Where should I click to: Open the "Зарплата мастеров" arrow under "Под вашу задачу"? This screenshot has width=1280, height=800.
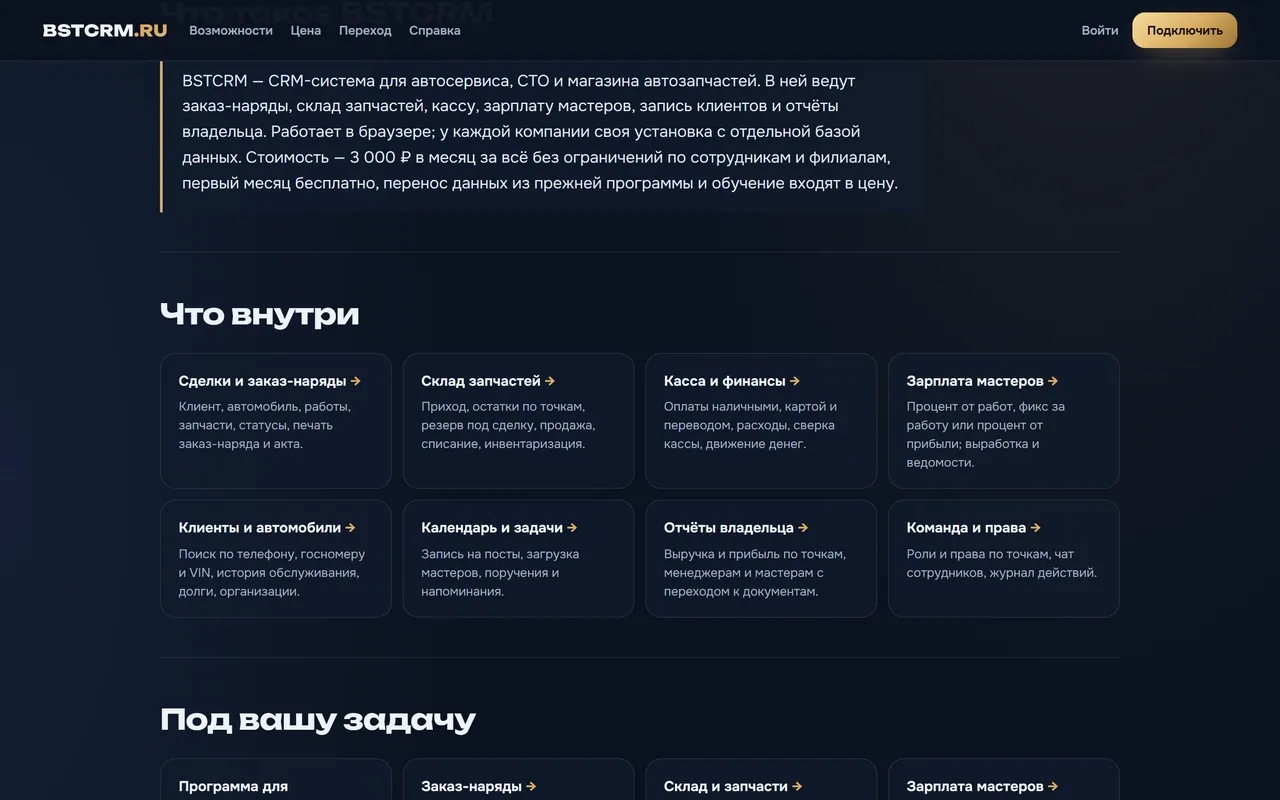click(x=1053, y=787)
